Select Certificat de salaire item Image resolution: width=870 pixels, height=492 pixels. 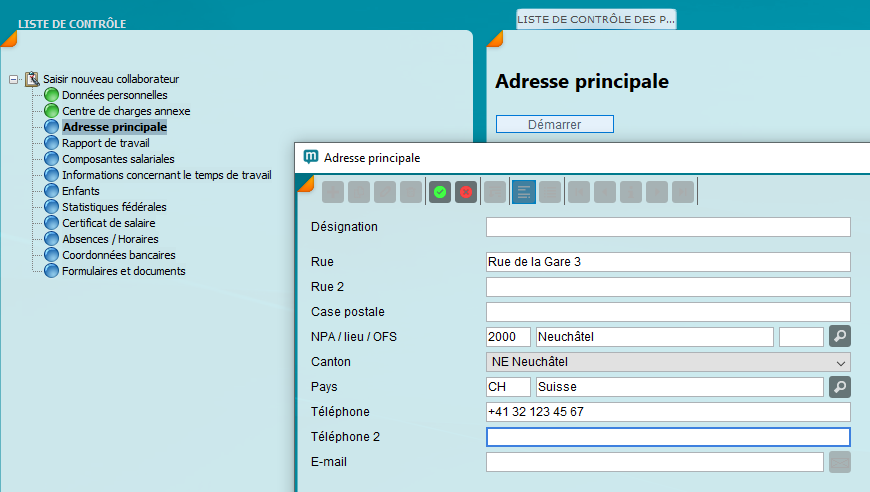pyautogui.click(x=108, y=223)
